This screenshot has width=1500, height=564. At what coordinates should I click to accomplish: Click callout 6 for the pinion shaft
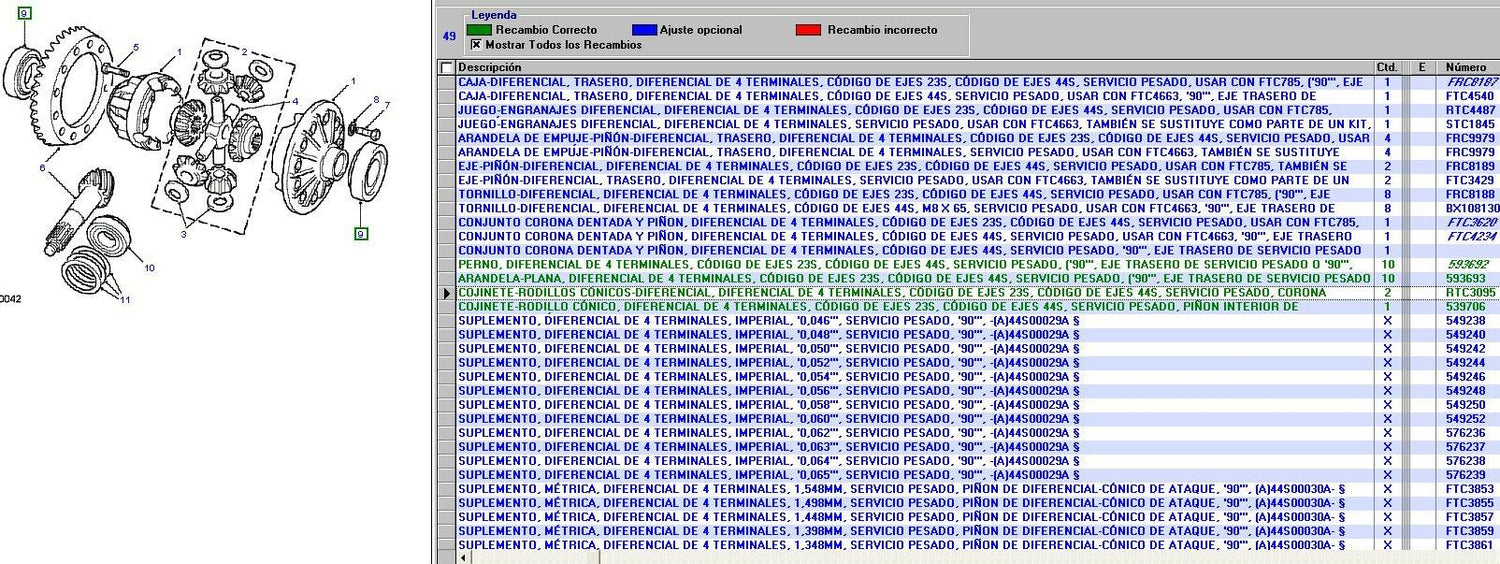tap(43, 168)
